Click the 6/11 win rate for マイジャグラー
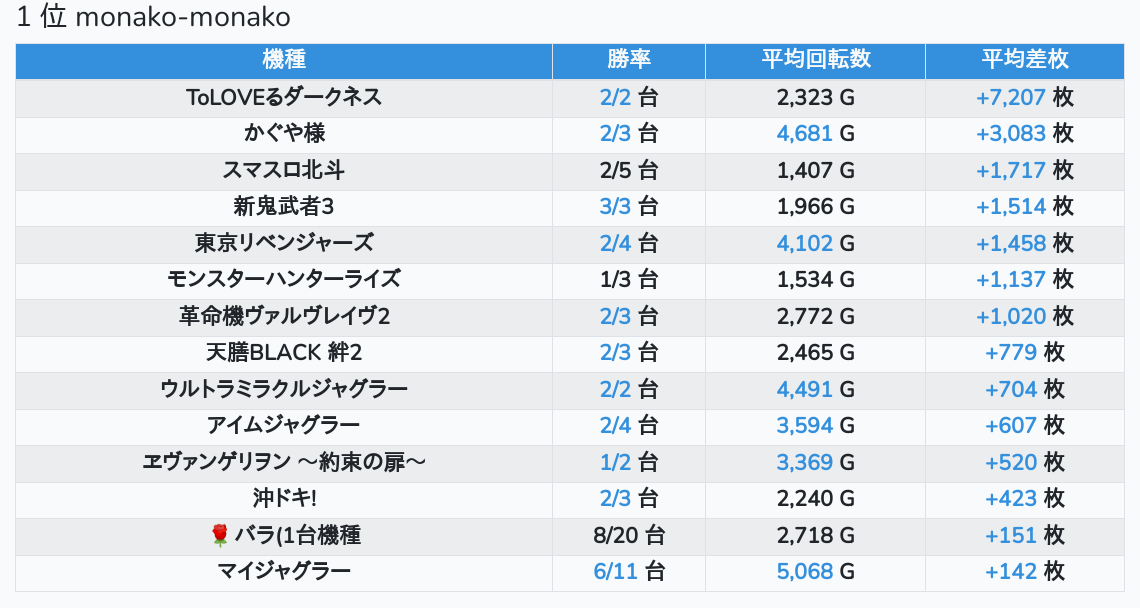Screen dimensions: 1140x608 (x=615, y=571)
